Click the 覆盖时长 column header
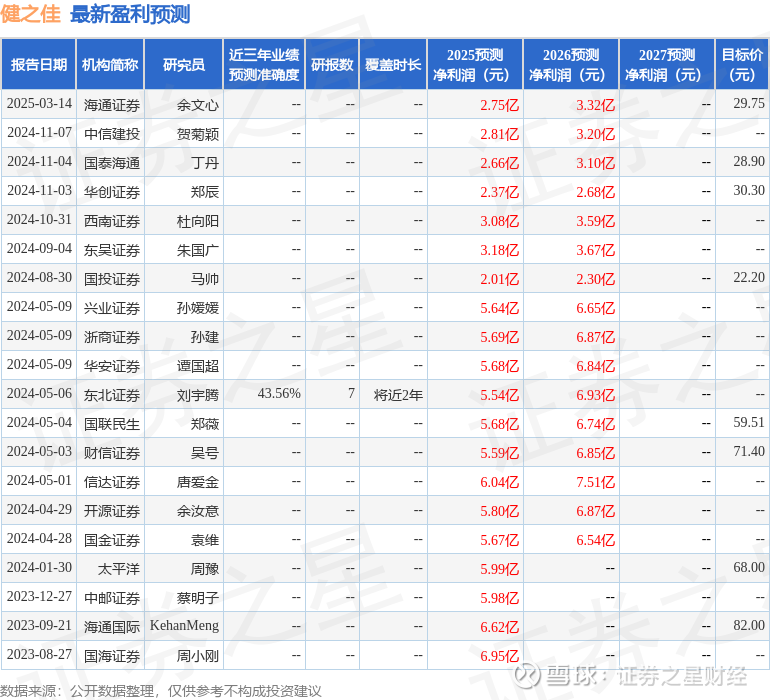Image resolution: width=770 pixels, height=700 pixels. pos(393,64)
